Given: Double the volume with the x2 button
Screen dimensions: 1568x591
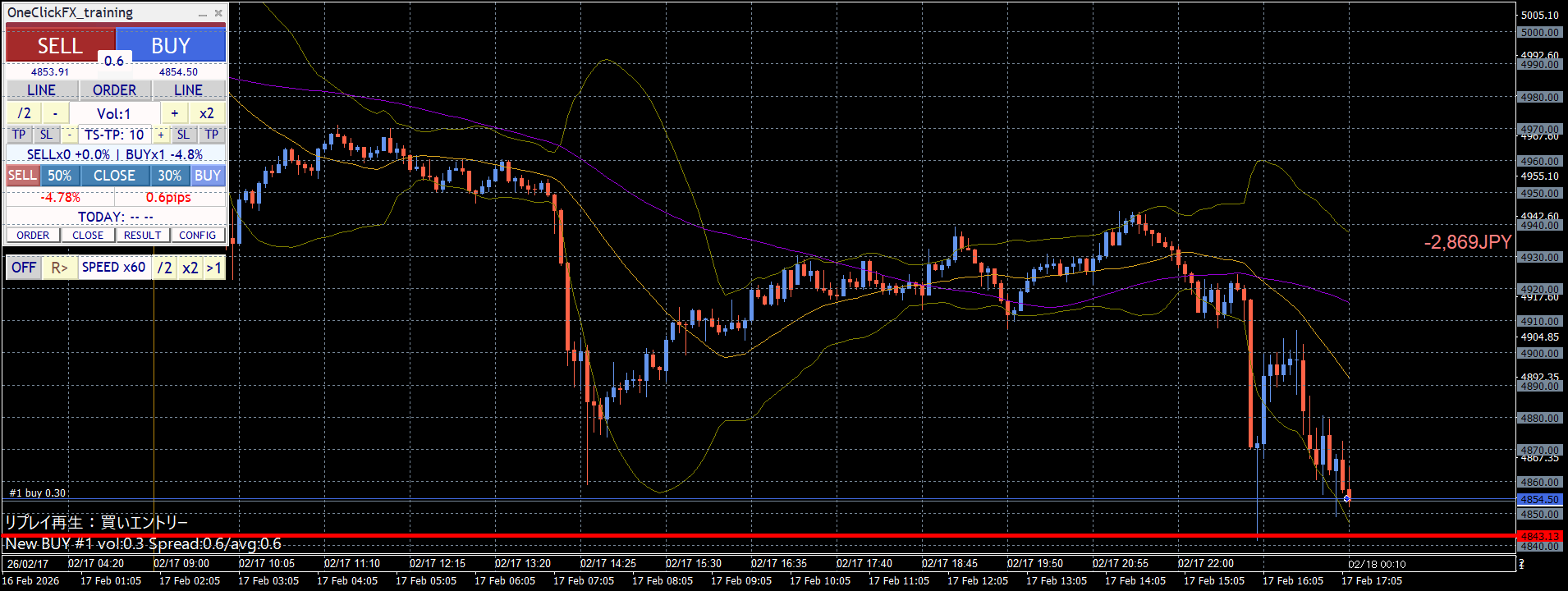Looking at the screenshot, I should 207,113.
